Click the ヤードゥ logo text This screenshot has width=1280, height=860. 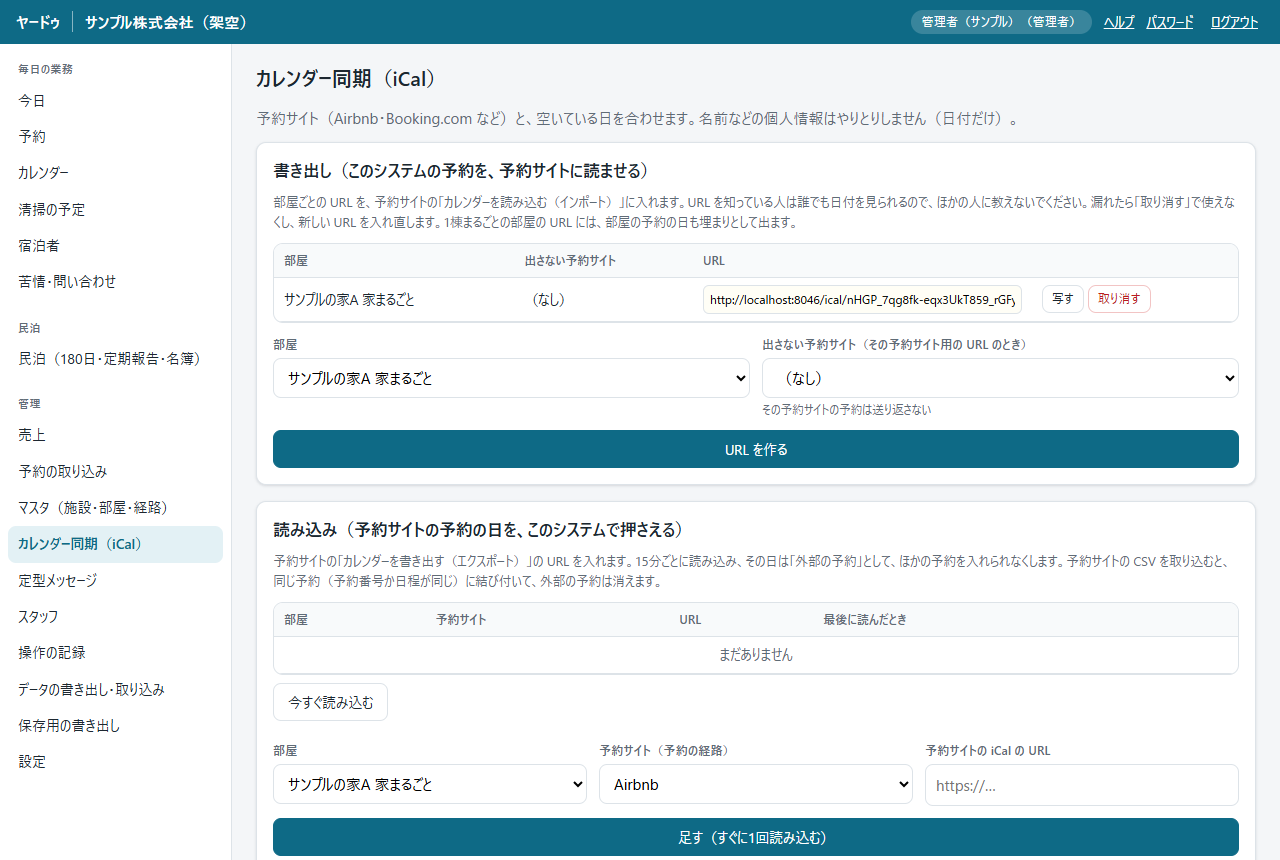tap(38, 22)
